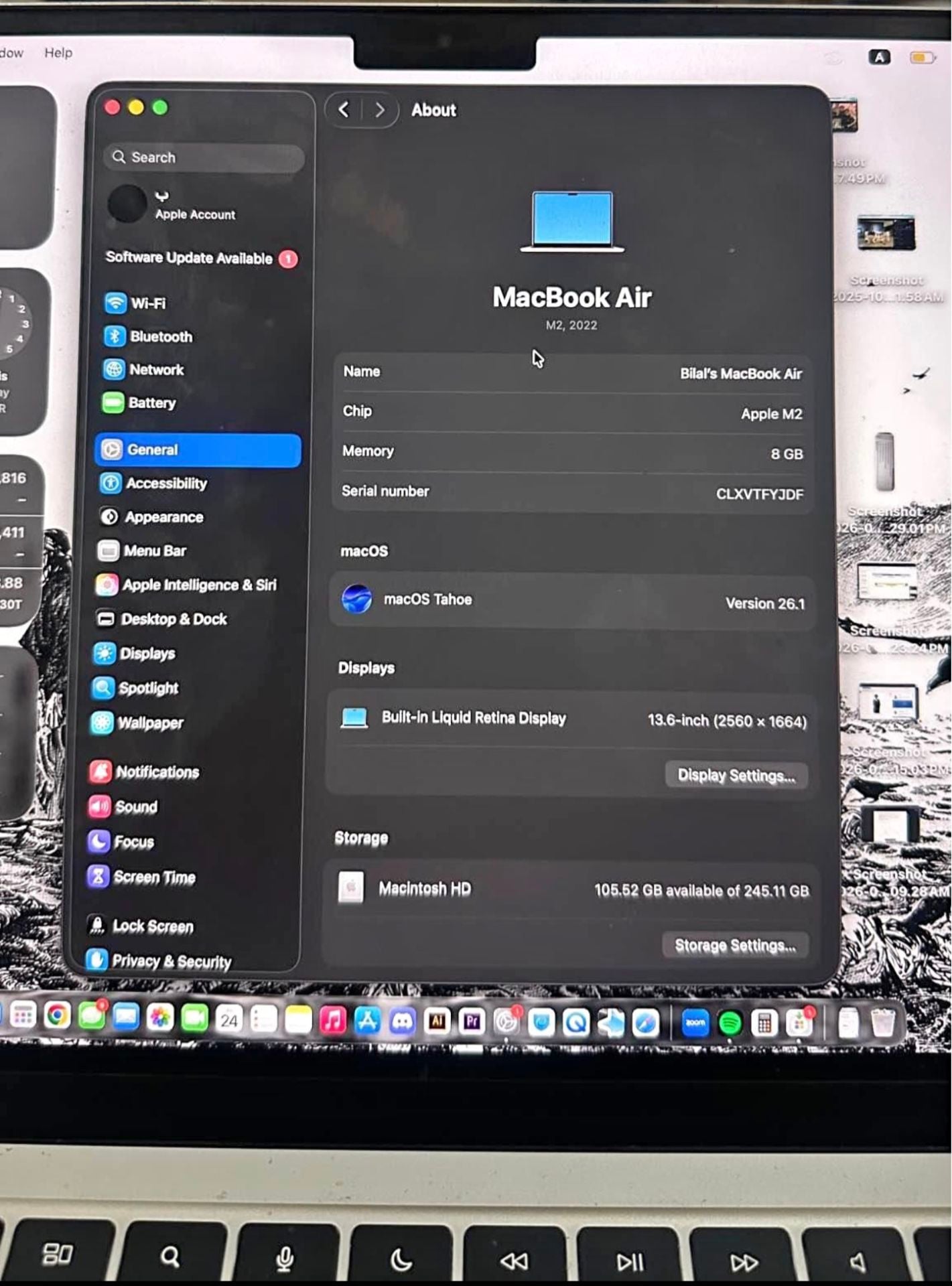Open Discord from the Dock
952x1286 pixels.
pos(402,1021)
